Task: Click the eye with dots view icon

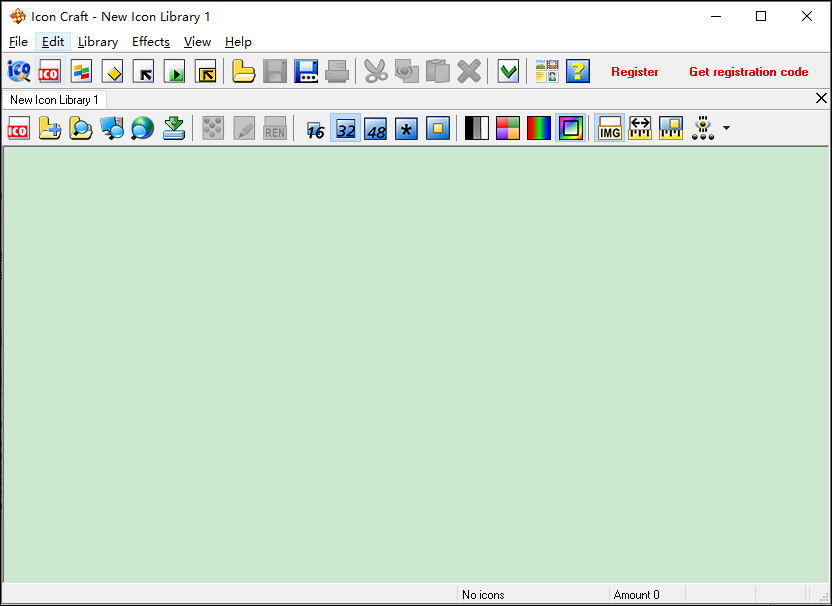Action: tap(703, 128)
